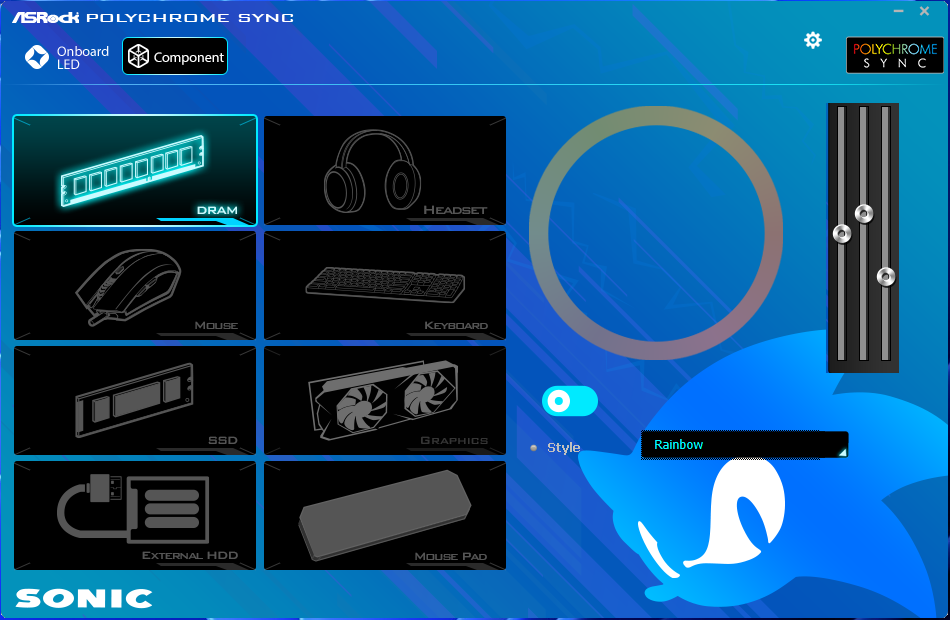Pick the External HDD component tile
Screen dimensions: 950x620
135,516
